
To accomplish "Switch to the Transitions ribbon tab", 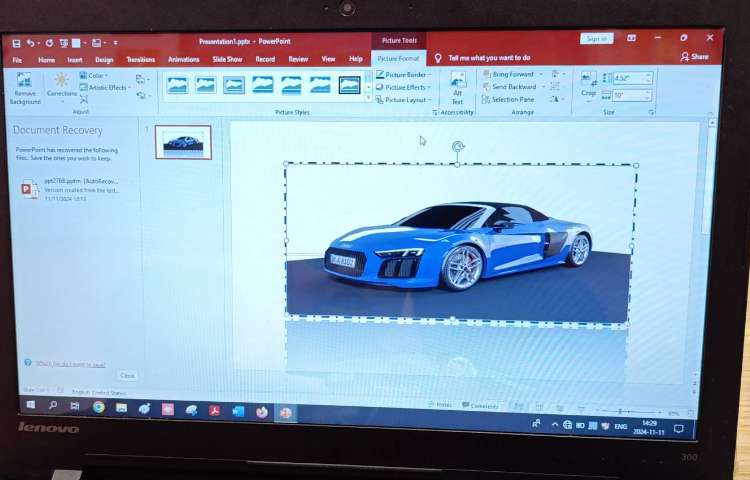I will tap(140, 59).
